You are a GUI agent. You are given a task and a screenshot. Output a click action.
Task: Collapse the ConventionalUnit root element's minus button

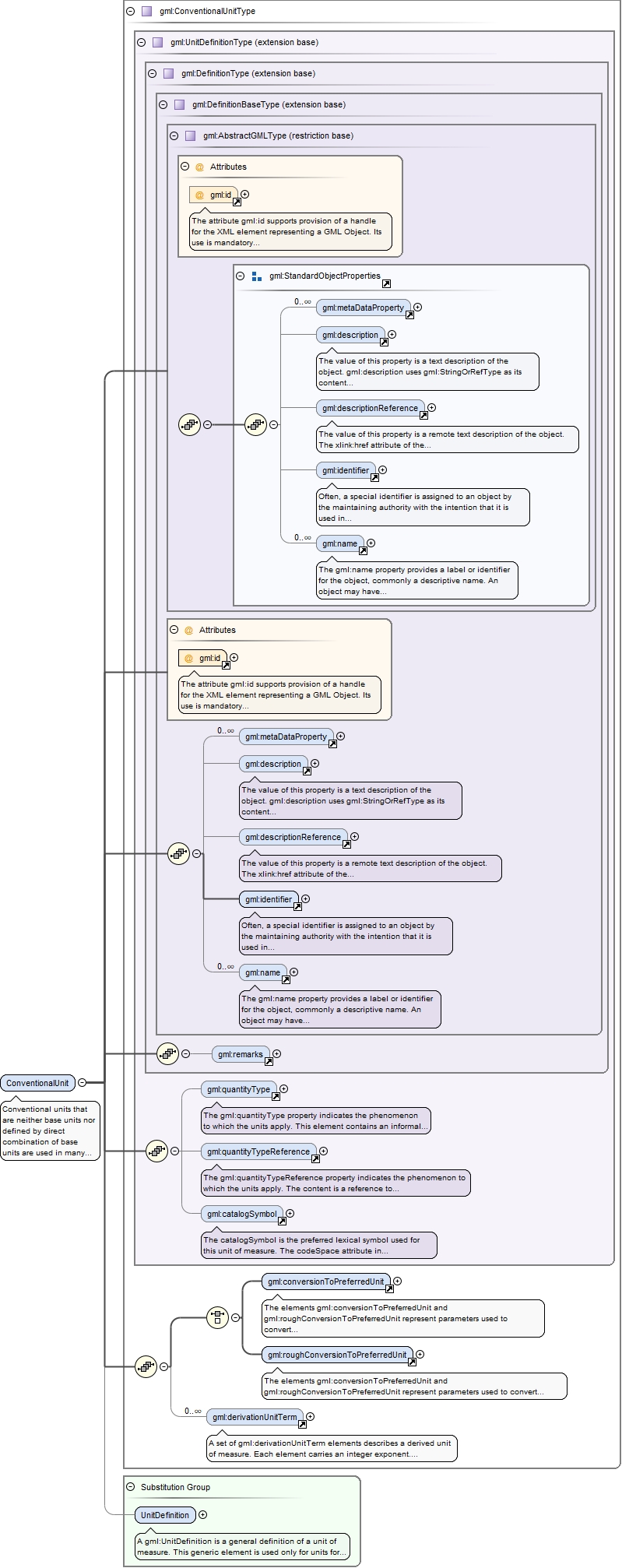(x=82, y=1082)
